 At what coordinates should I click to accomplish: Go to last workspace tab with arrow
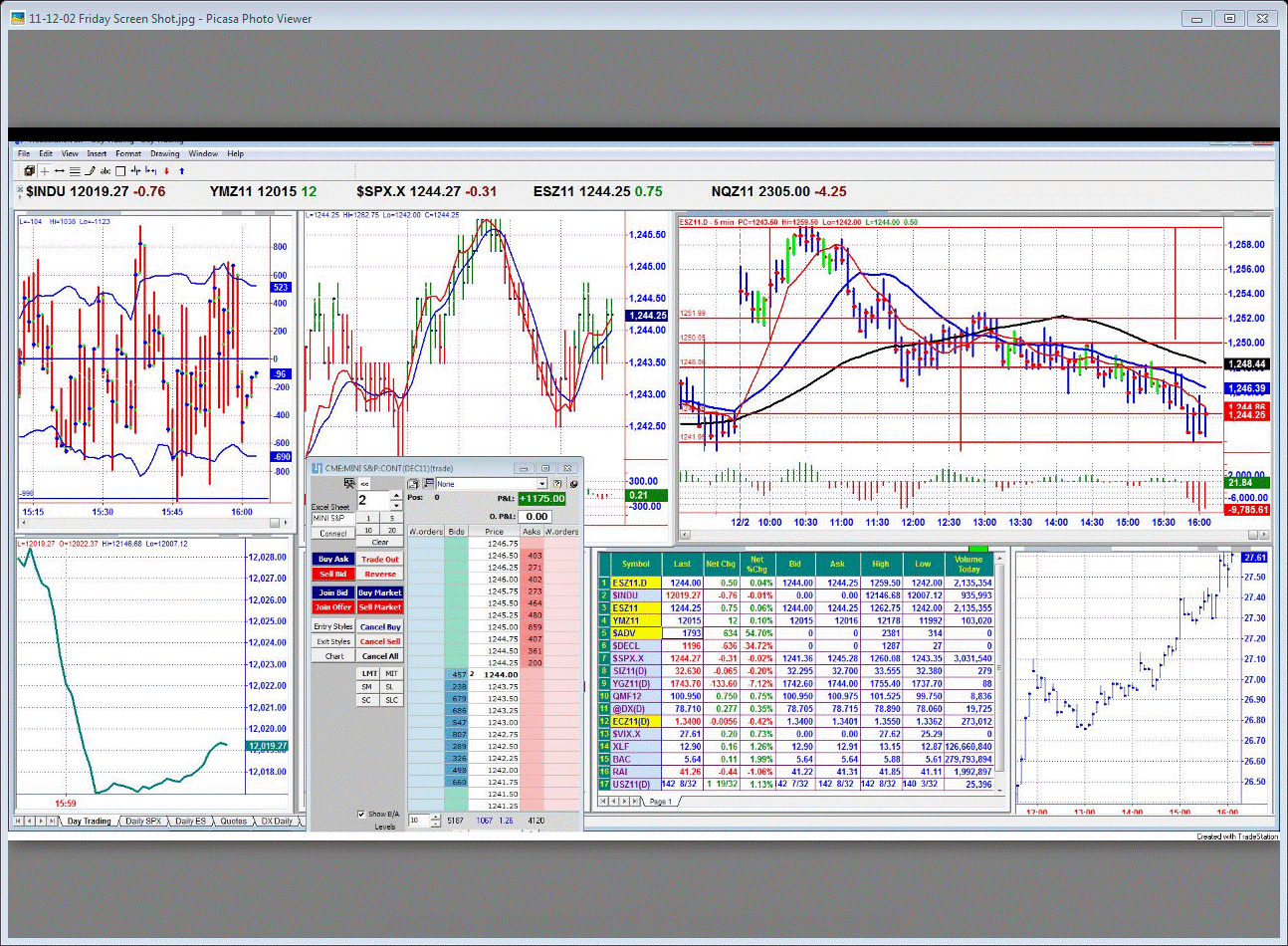(x=53, y=821)
